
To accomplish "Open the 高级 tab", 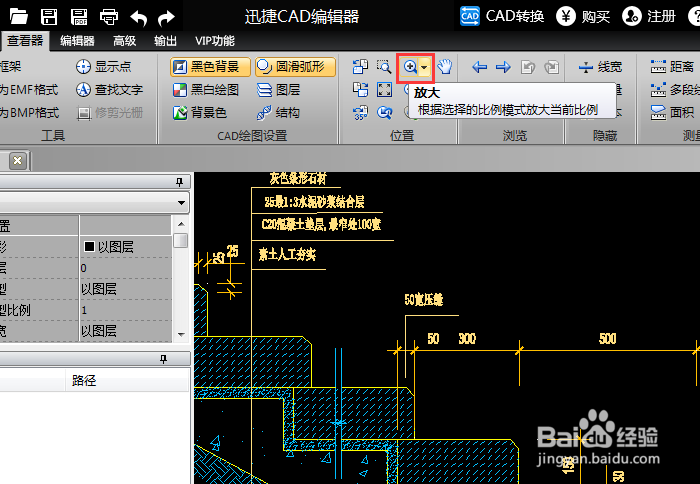I will coord(124,41).
